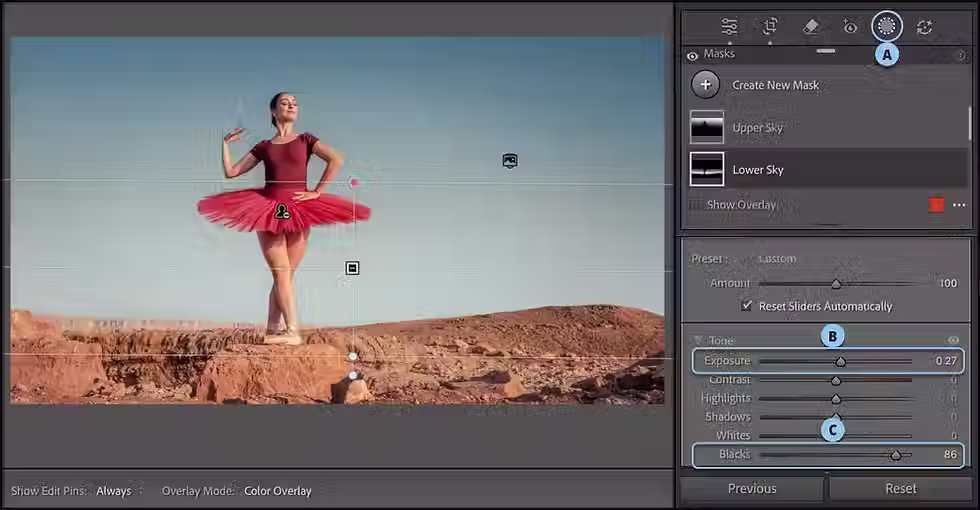Click the masks panel scrollbar
Image resolution: width=980 pixels, height=510 pixels.
pos(970,123)
